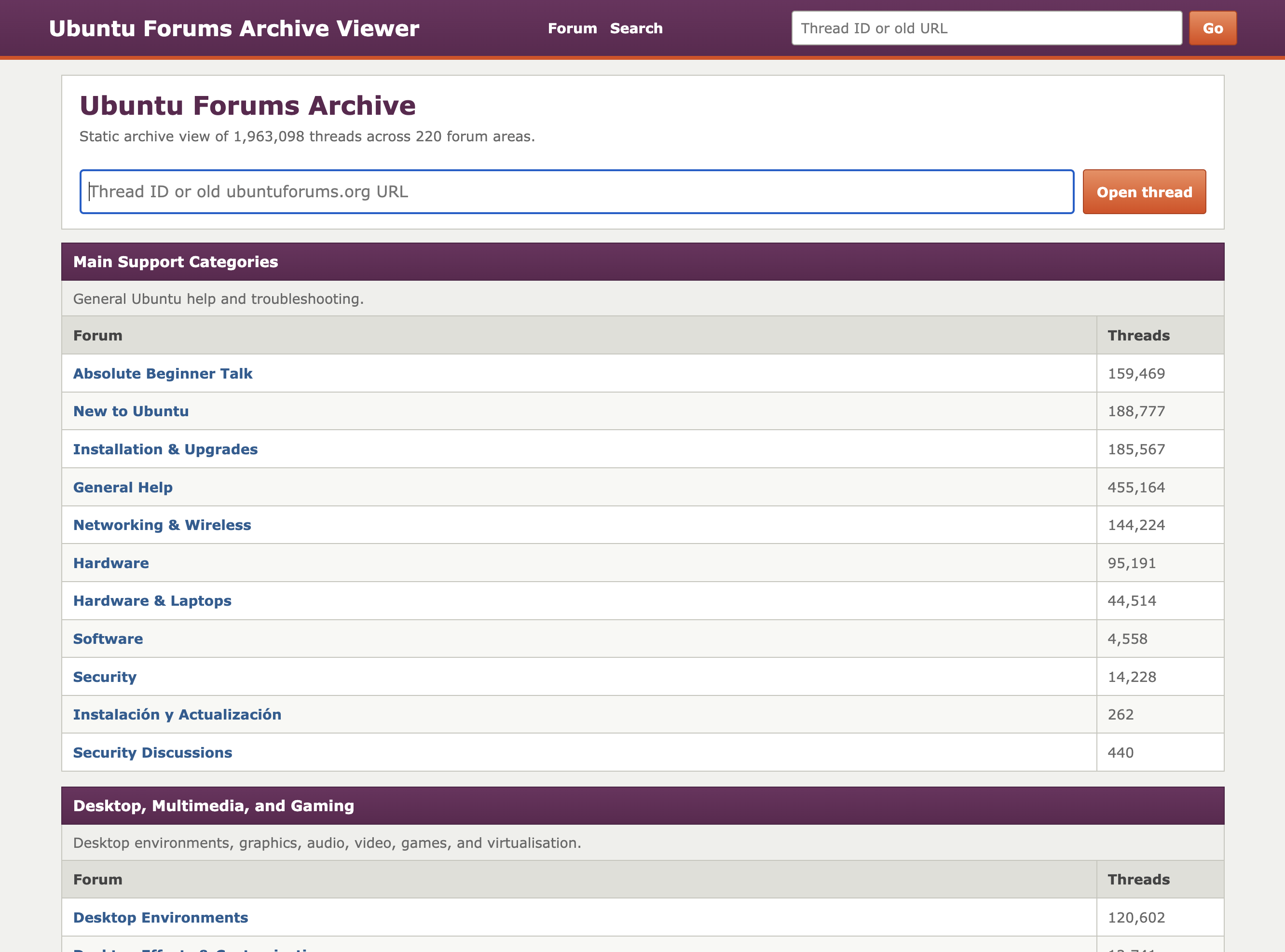Open the Installation & Upgrades forum
1285x952 pixels.
point(165,449)
